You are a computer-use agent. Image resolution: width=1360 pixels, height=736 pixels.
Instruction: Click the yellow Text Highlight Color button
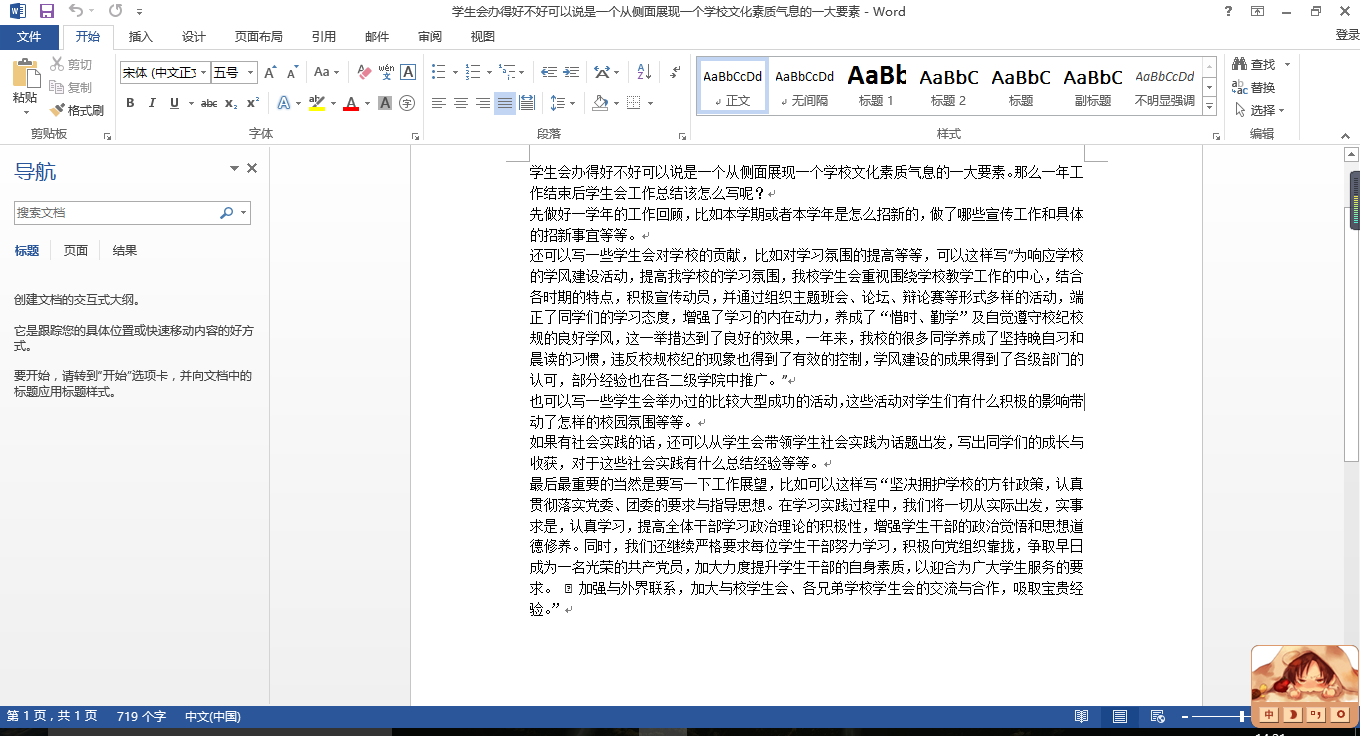click(x=317, y=103)
